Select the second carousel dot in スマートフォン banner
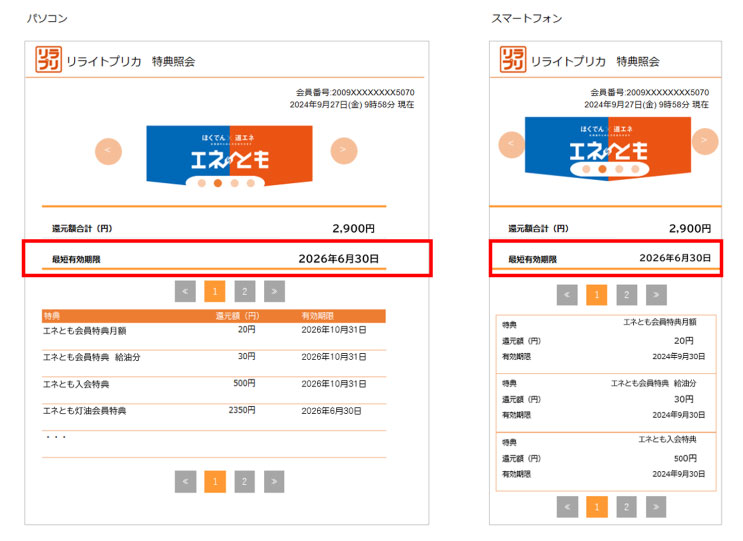This screenshot has height=541, width=743. point(602,169)
